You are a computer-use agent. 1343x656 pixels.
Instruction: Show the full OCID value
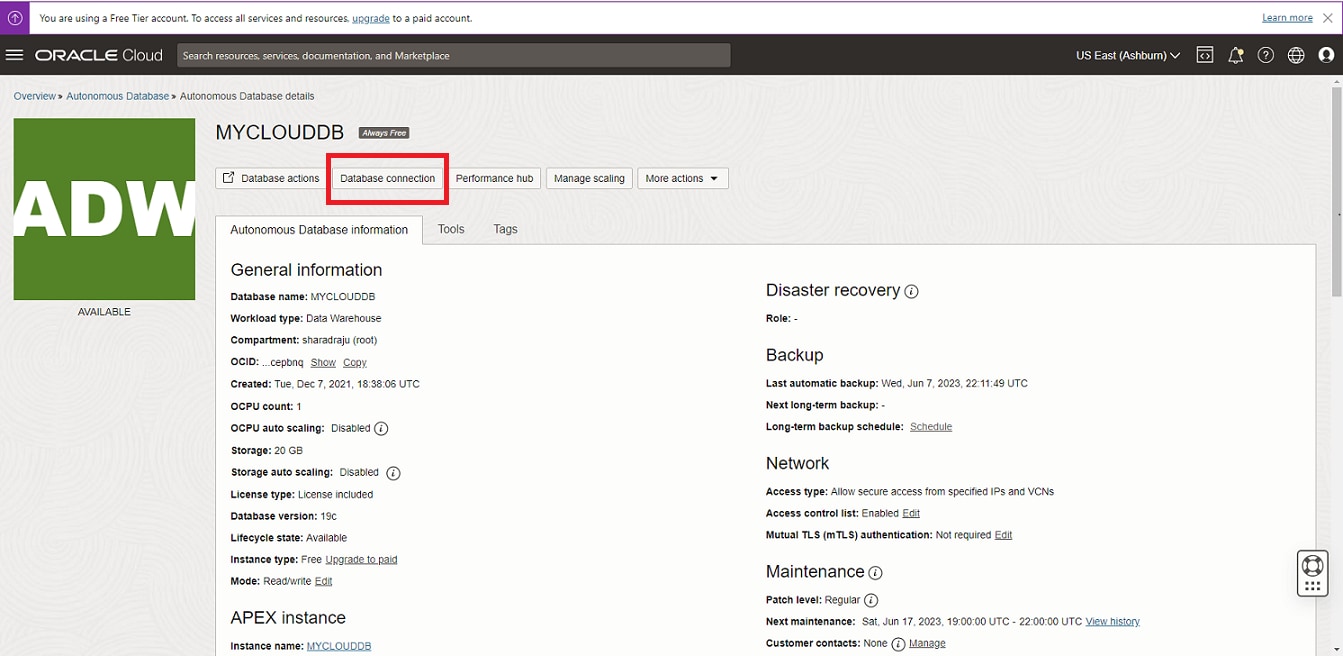pyautogui.click(x=322, y=362)
